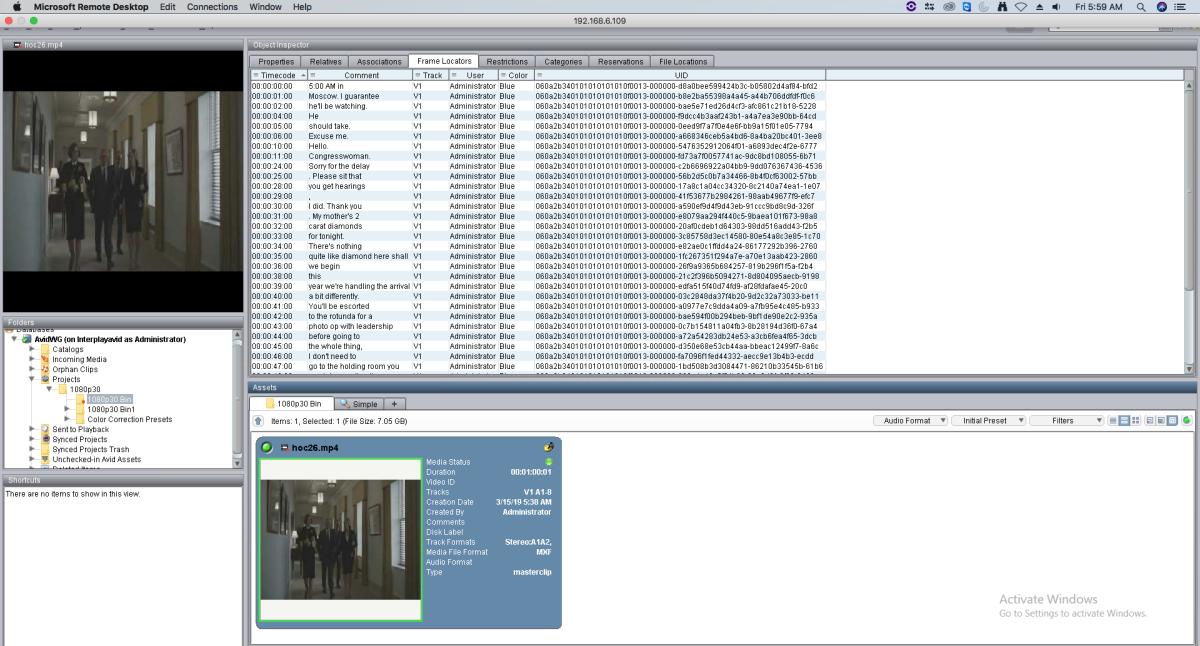Expand the Incoming Media folder
This screenshot has height=646, width=1200.
[x=33, y=359]
